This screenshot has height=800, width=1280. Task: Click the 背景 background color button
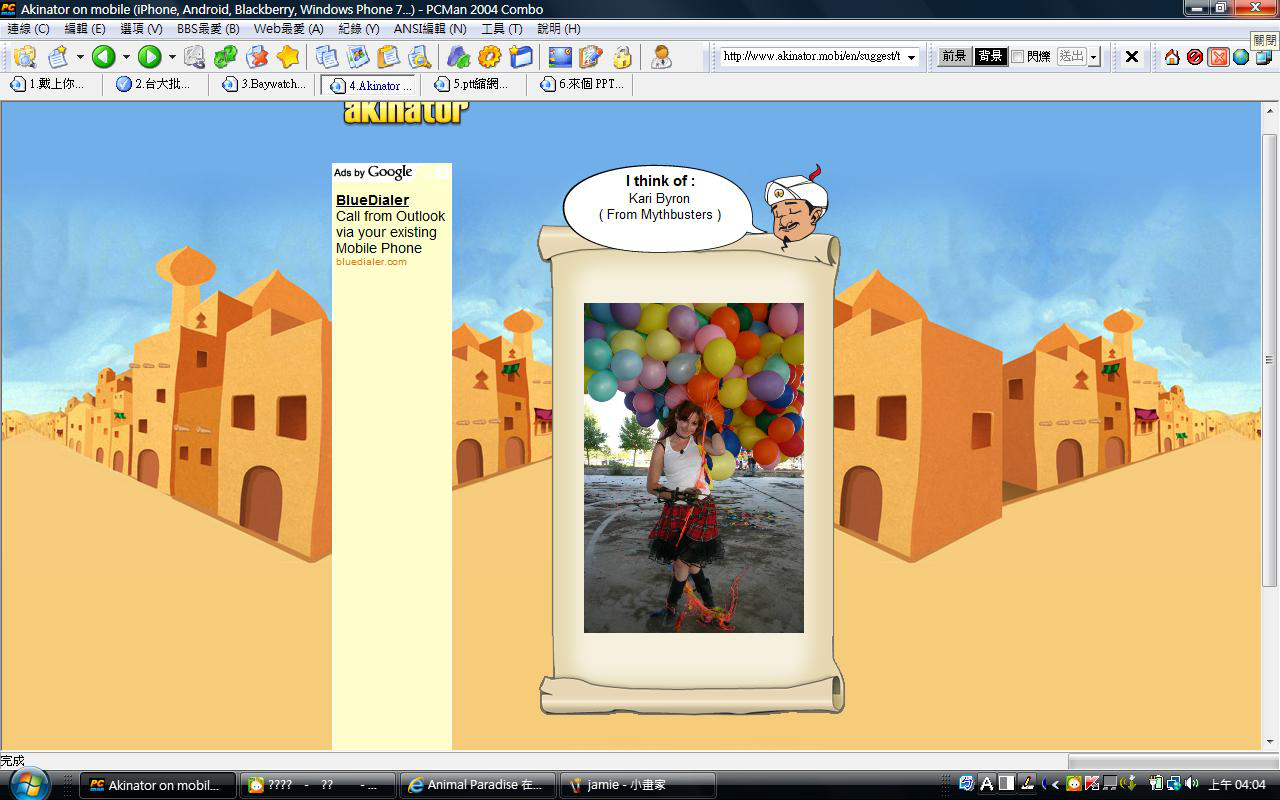[x=990, y=56]
